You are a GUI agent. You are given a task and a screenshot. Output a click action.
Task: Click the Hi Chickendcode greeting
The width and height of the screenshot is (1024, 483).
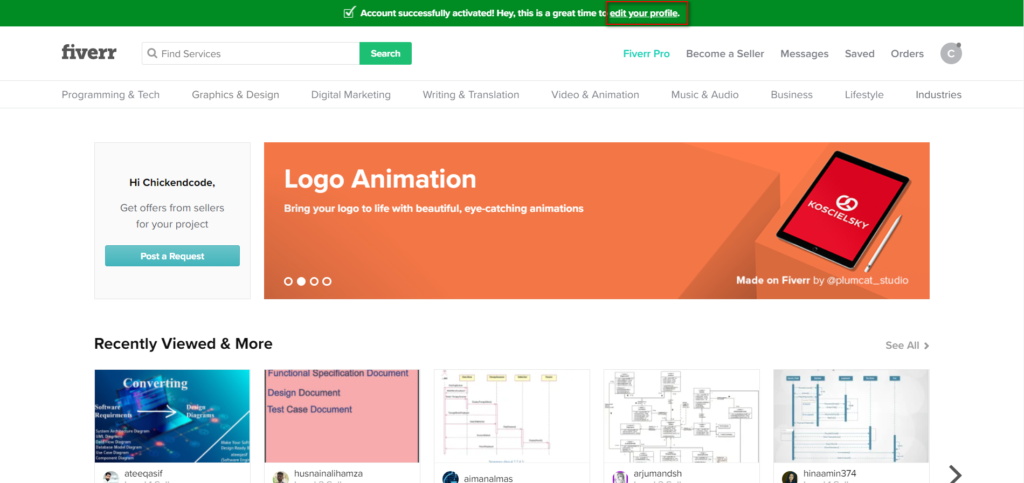point(172,183)
